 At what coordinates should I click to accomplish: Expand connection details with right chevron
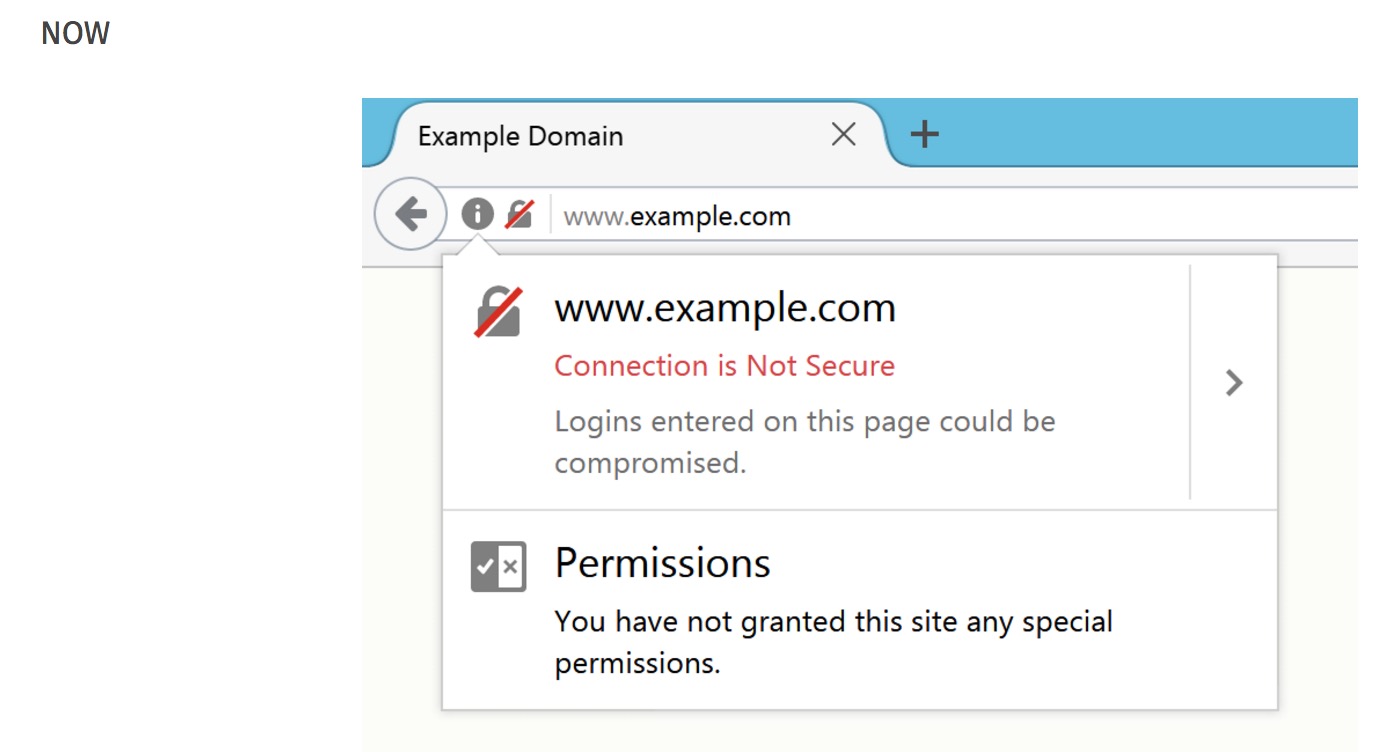tap(1234, 382)
